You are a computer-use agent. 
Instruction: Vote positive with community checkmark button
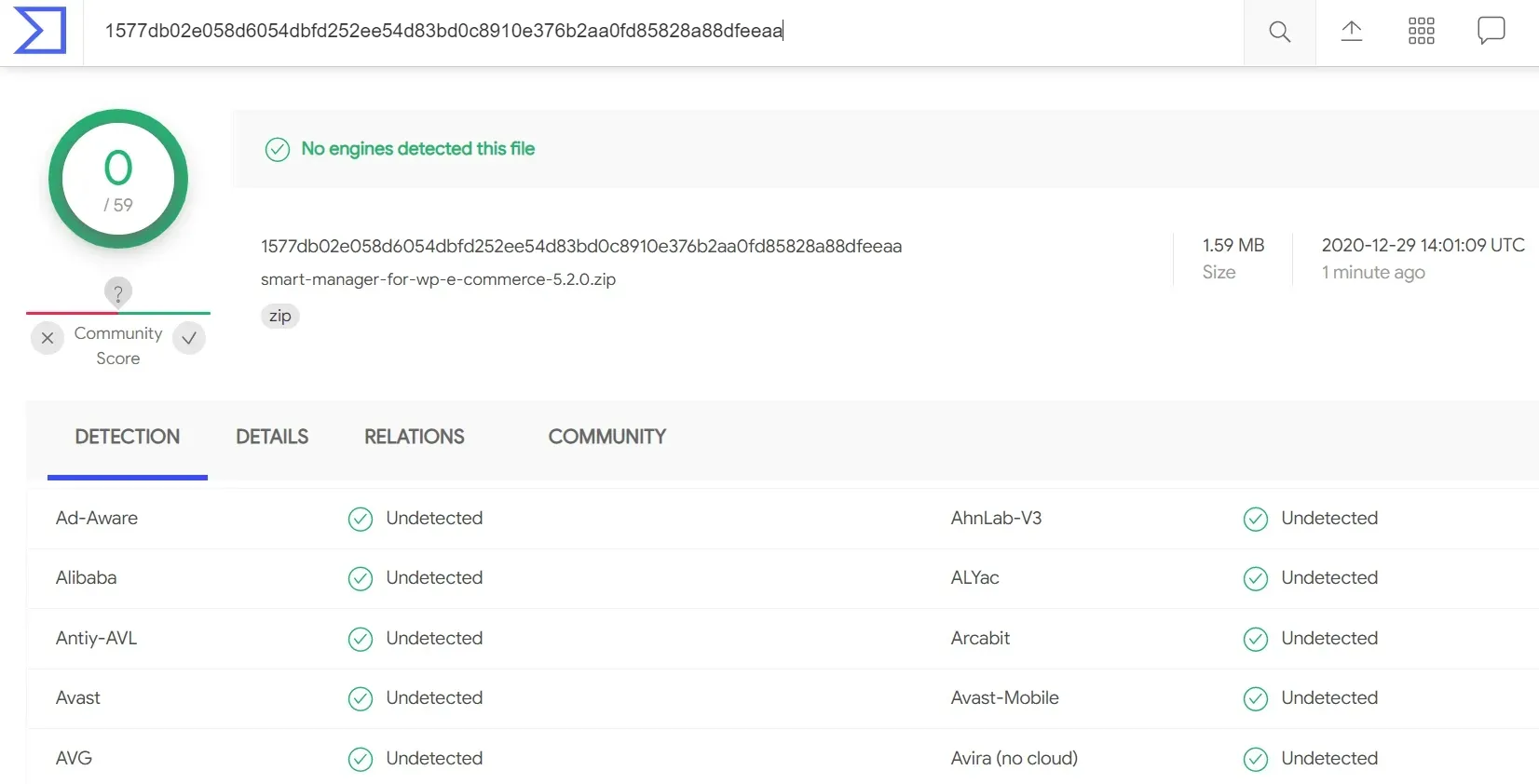(x=189, y=338)
